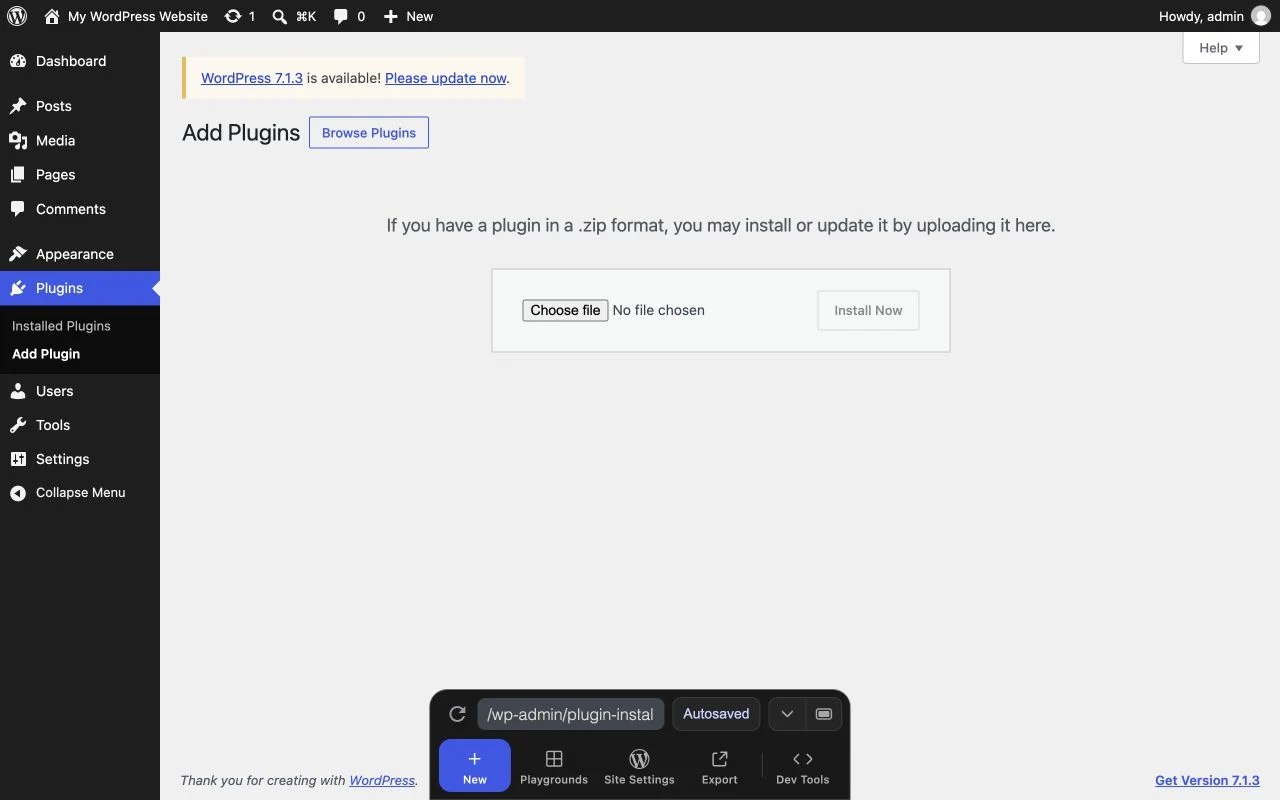This screenshot has height=800, width=1280.
Task: Click the Choose file button
Action: coord(565,310)
